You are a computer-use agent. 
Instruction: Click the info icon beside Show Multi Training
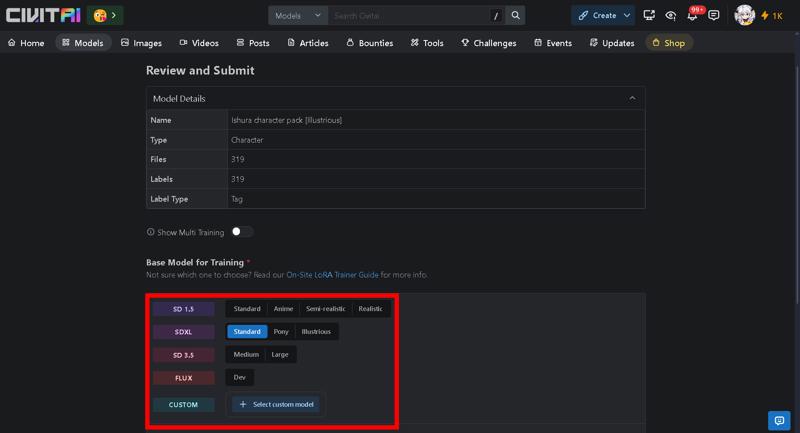click(x=151, y=232)
